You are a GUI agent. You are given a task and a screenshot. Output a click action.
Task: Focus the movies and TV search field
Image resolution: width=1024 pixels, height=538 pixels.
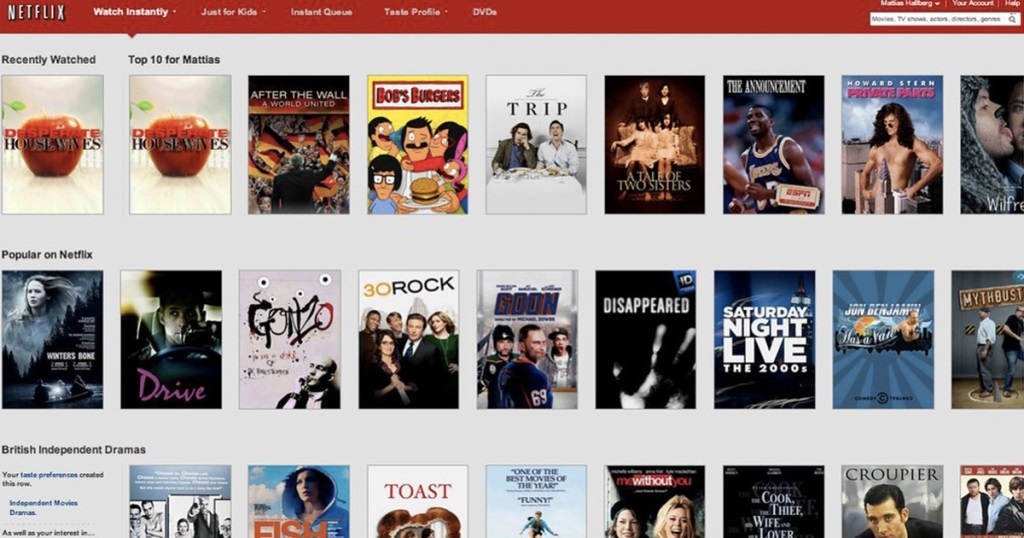(937, 19)
